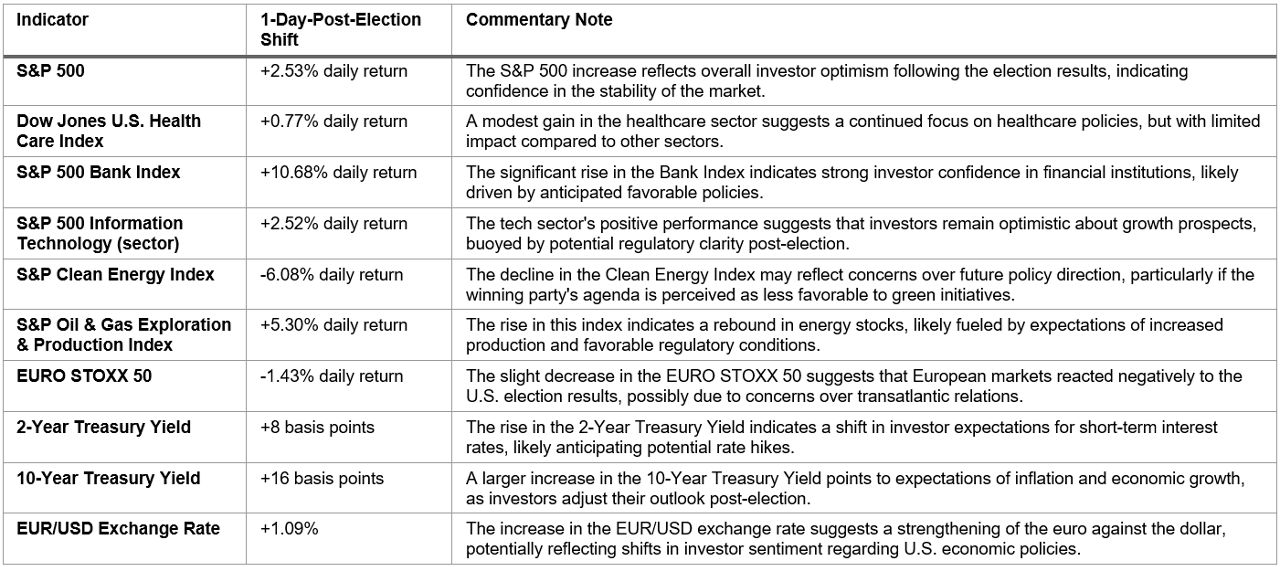Viewport: 1280px width, 567px height.
Task: Click the +0.77% daily return value
Action: pyautogui.click(x=334, y=121)
